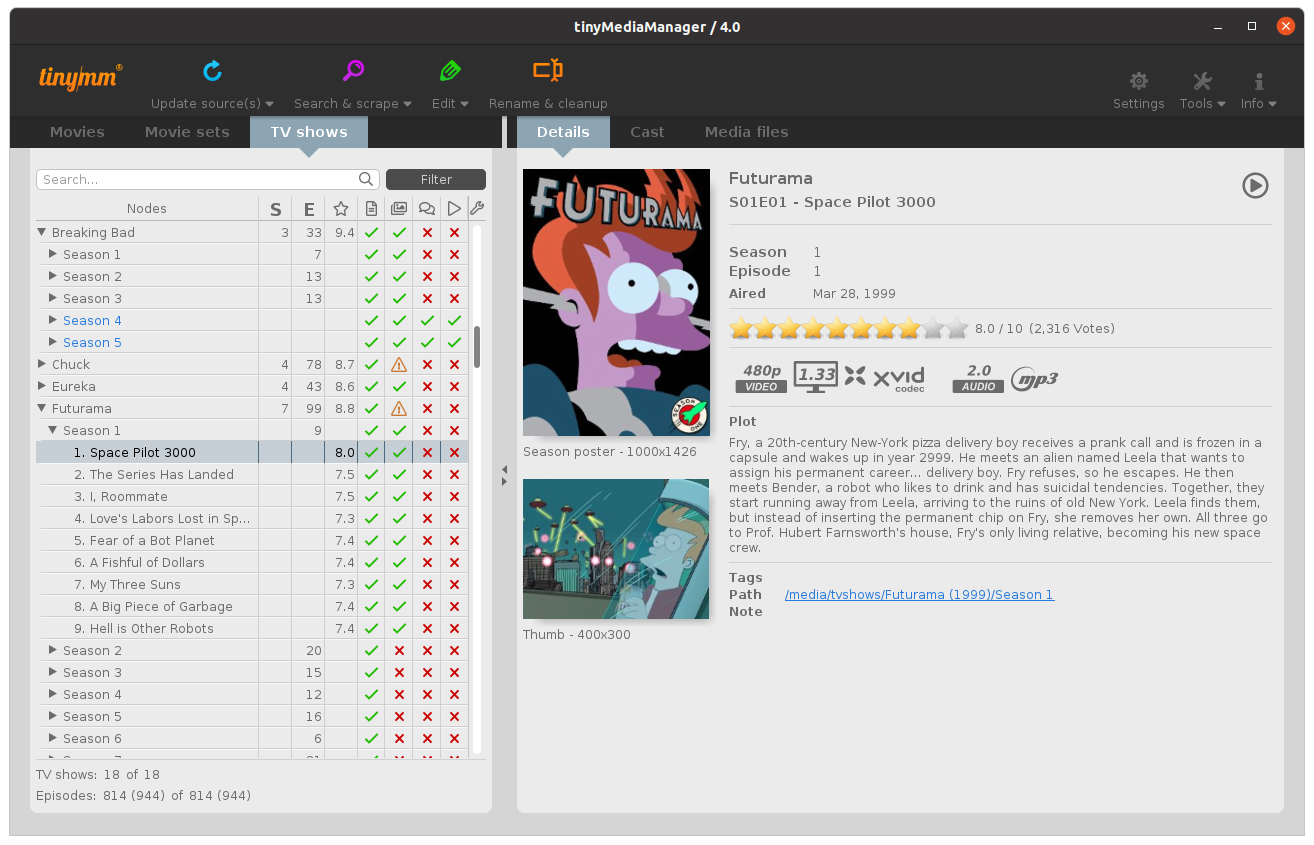Open Settings via the gear icon
This screenshot has height=845, width=1314.
tap(1138, 82)
